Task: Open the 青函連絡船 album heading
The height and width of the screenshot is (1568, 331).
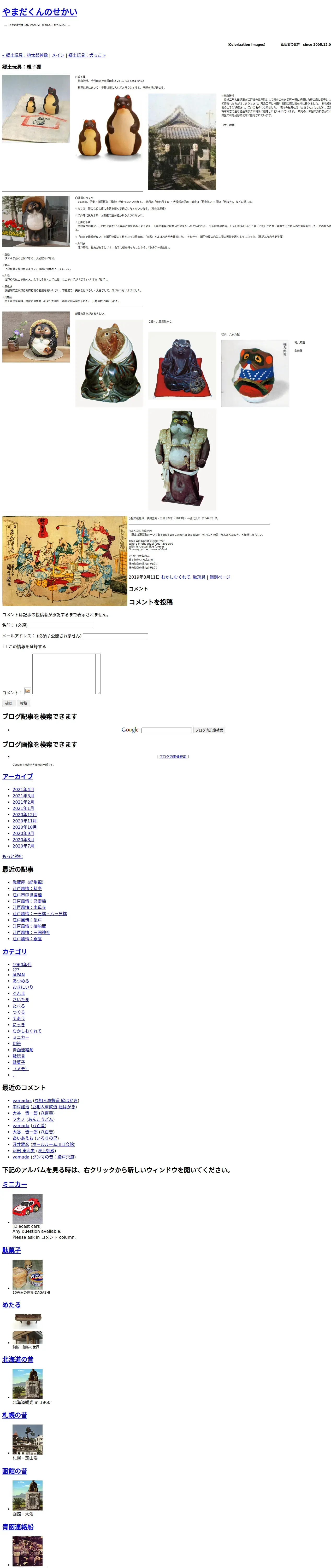Action: 18,1527
